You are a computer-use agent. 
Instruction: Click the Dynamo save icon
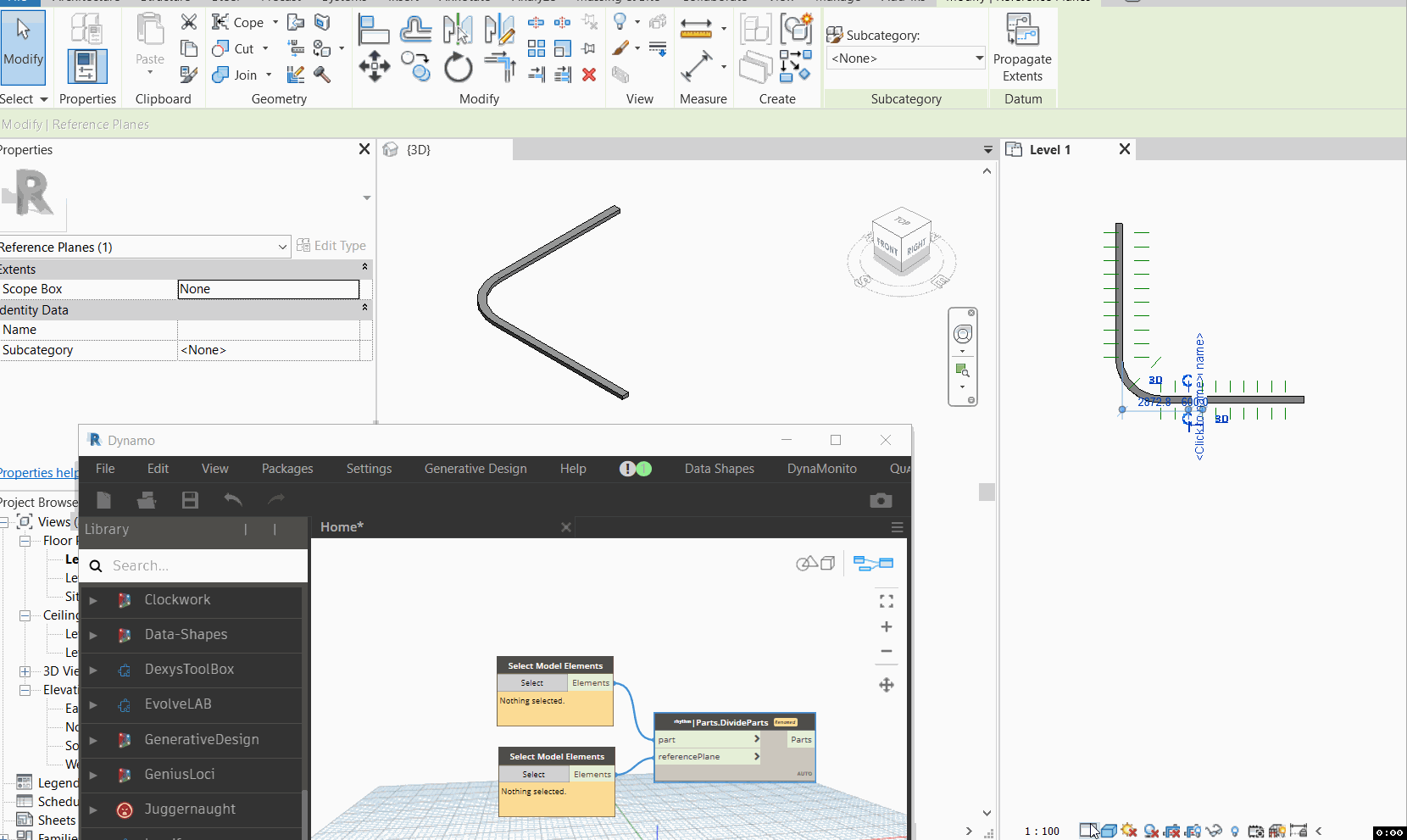190,500
